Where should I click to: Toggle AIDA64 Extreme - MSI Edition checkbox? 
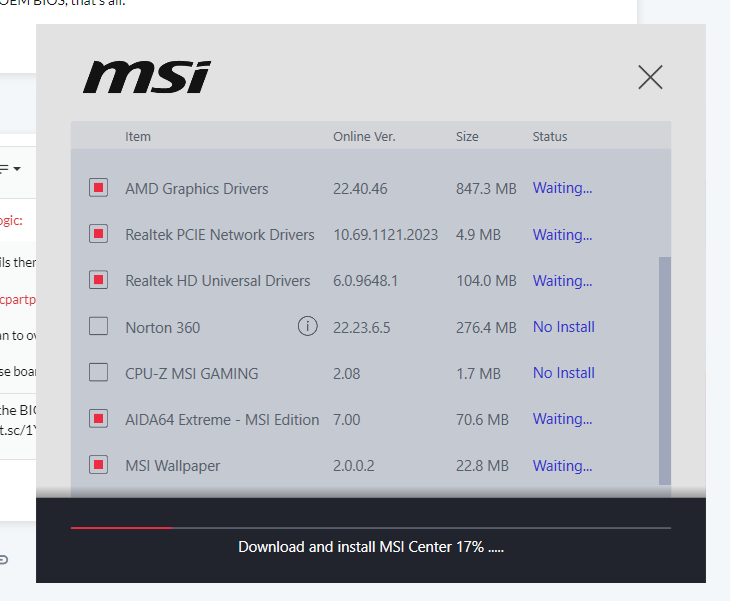click(x=98, y=419)
